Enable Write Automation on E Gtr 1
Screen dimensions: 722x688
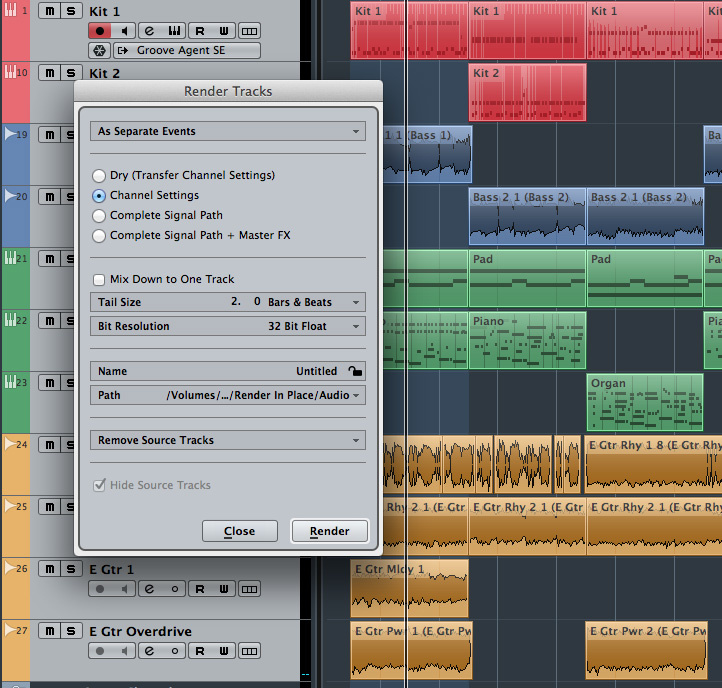click(x=224, y=589)
